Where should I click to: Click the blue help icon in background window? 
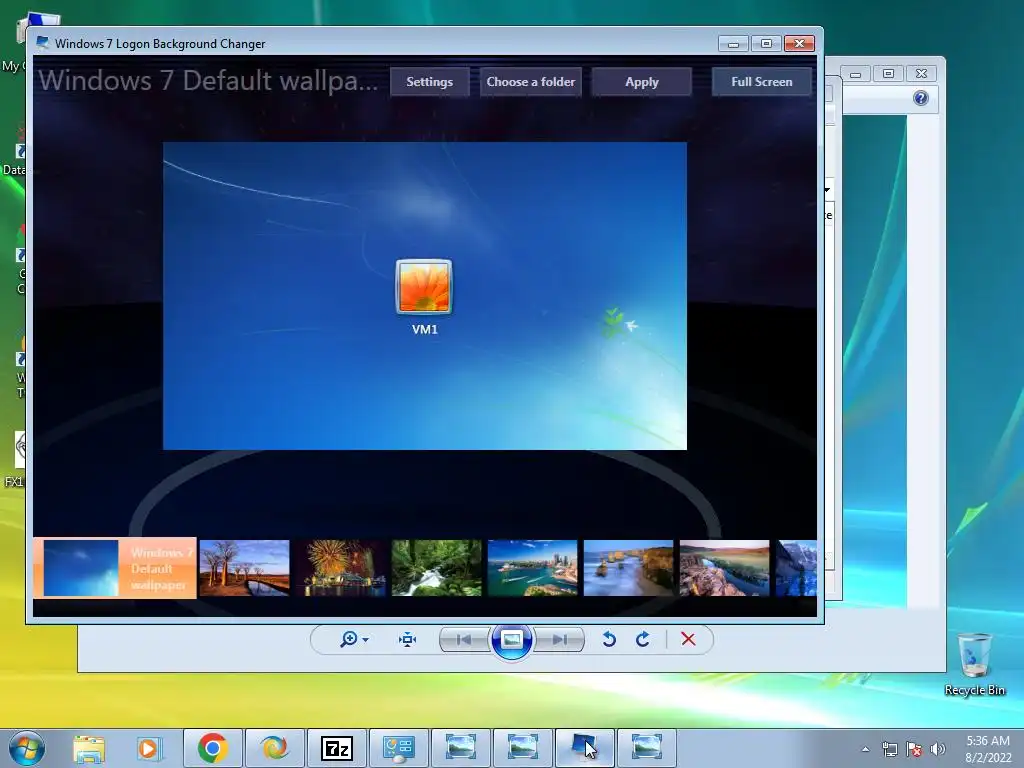click(x=921, y=98)
